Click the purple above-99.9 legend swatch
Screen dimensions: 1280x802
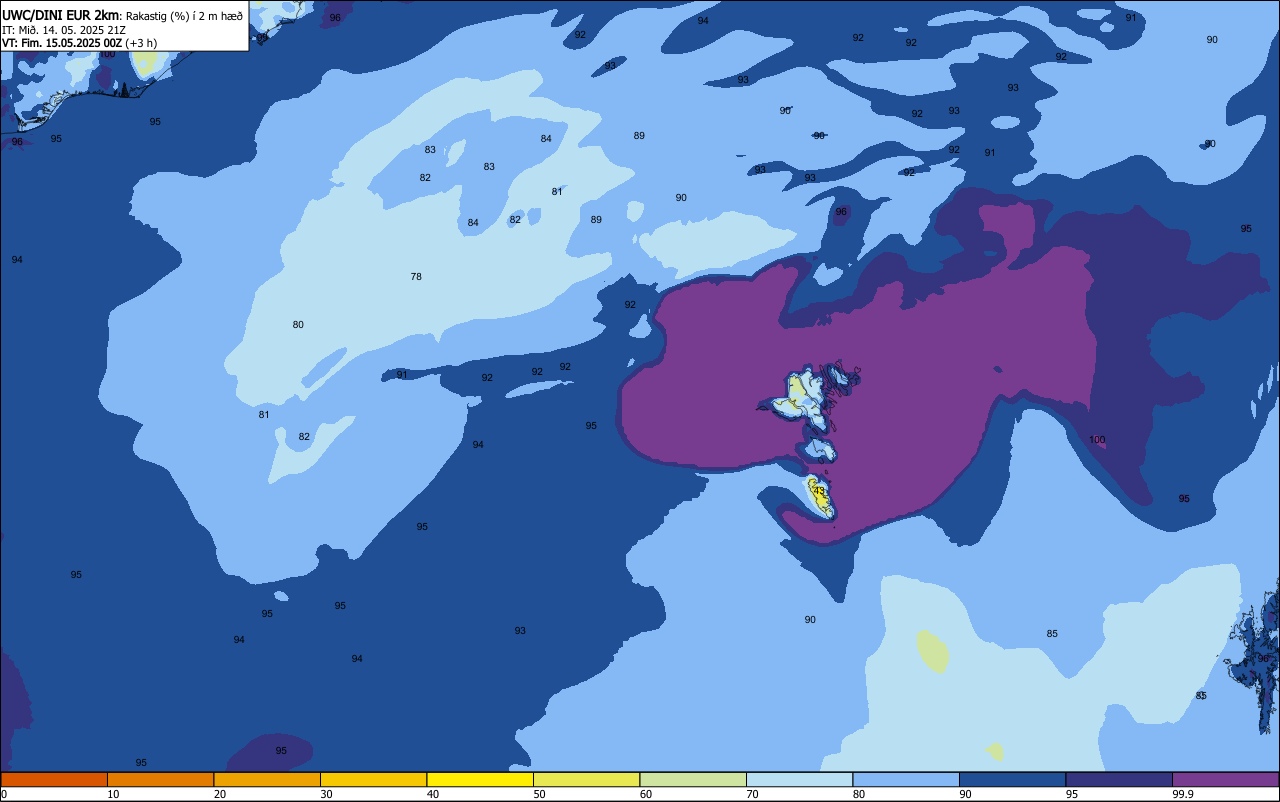[1226, 779]
